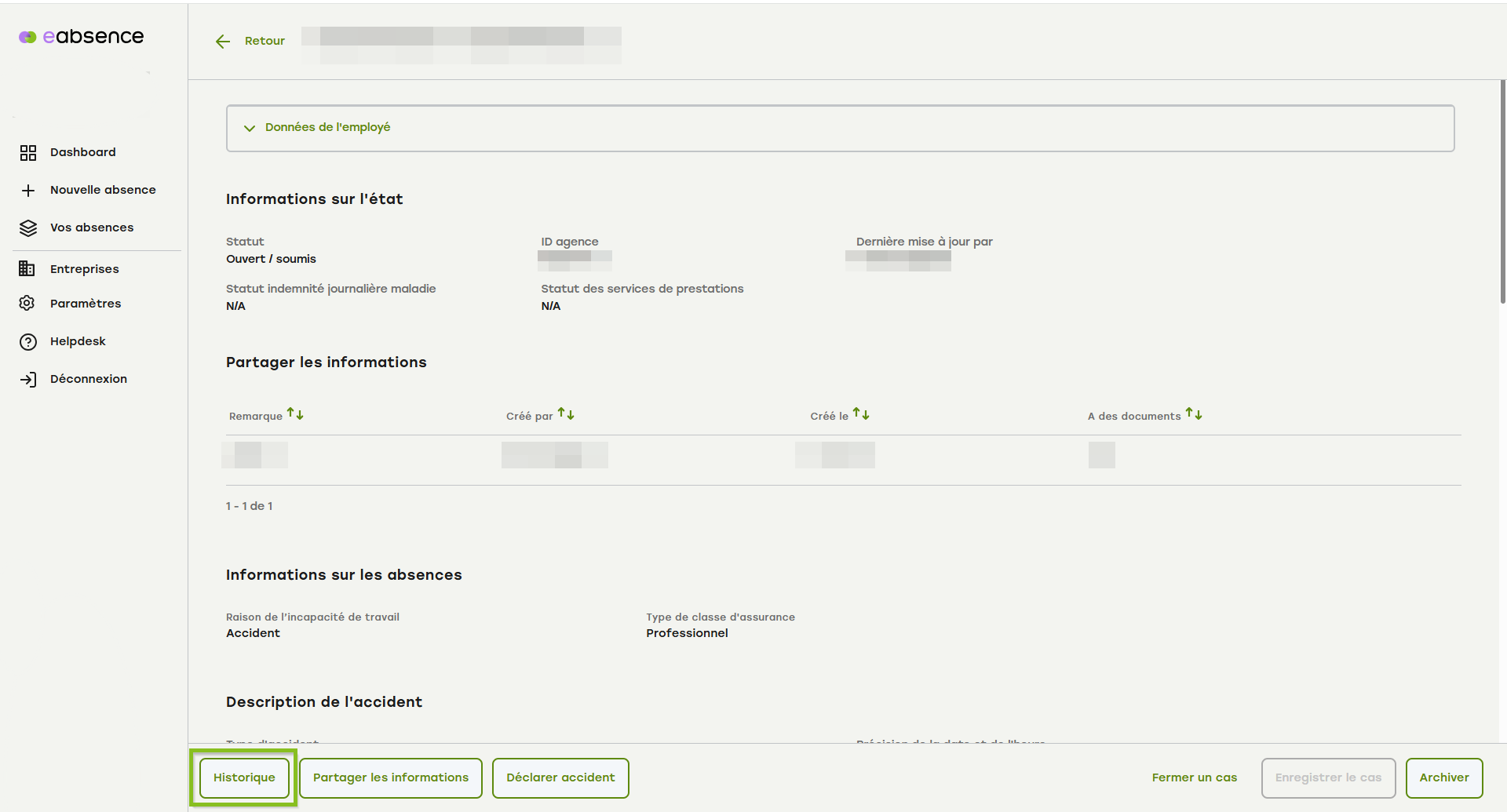The image size is (1507, 812).
Task: Open the Historique button
Action: pos(244,777)
